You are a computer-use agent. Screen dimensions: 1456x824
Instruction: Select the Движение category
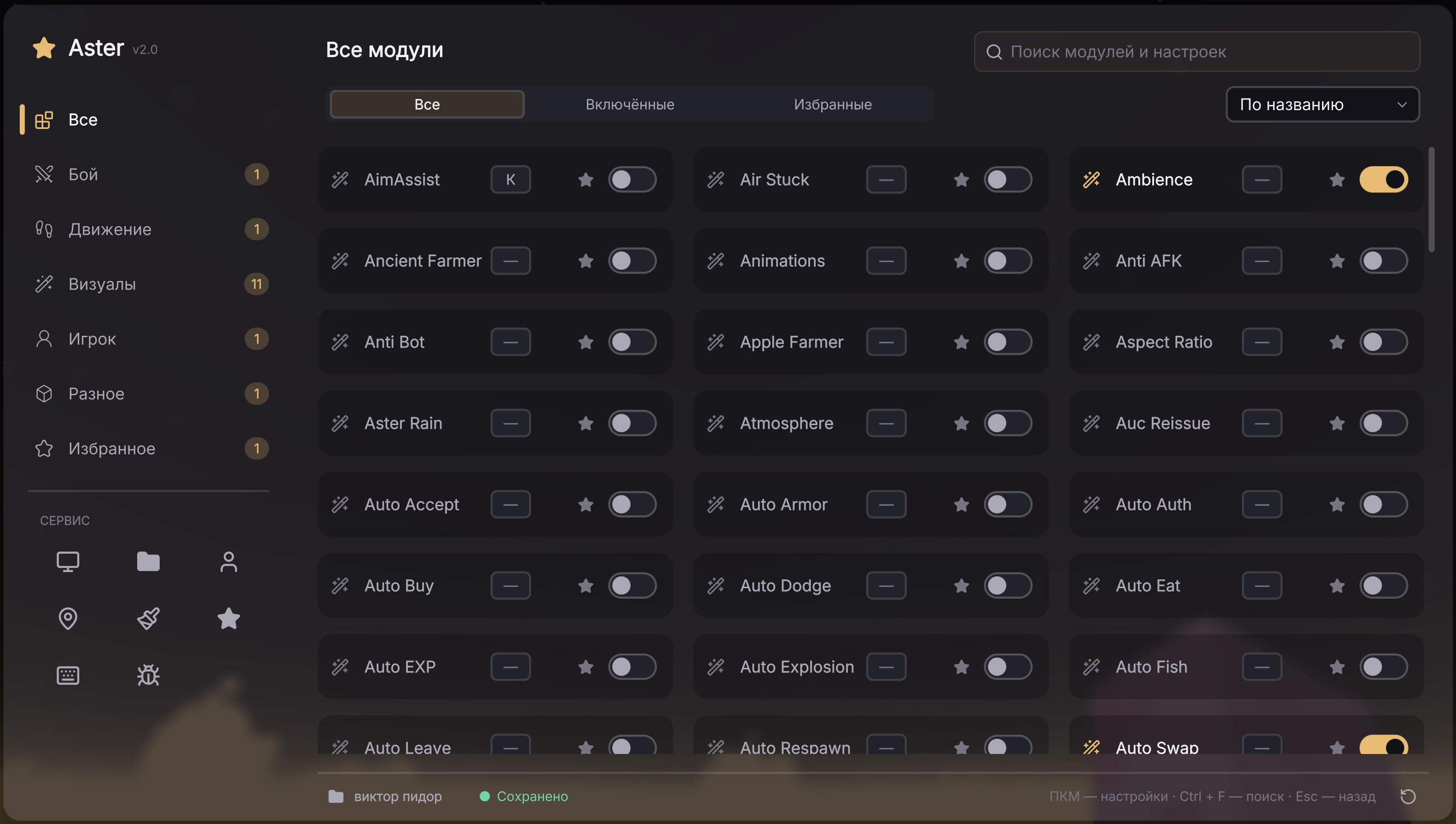pyautogui.click(x=148, y=229)
